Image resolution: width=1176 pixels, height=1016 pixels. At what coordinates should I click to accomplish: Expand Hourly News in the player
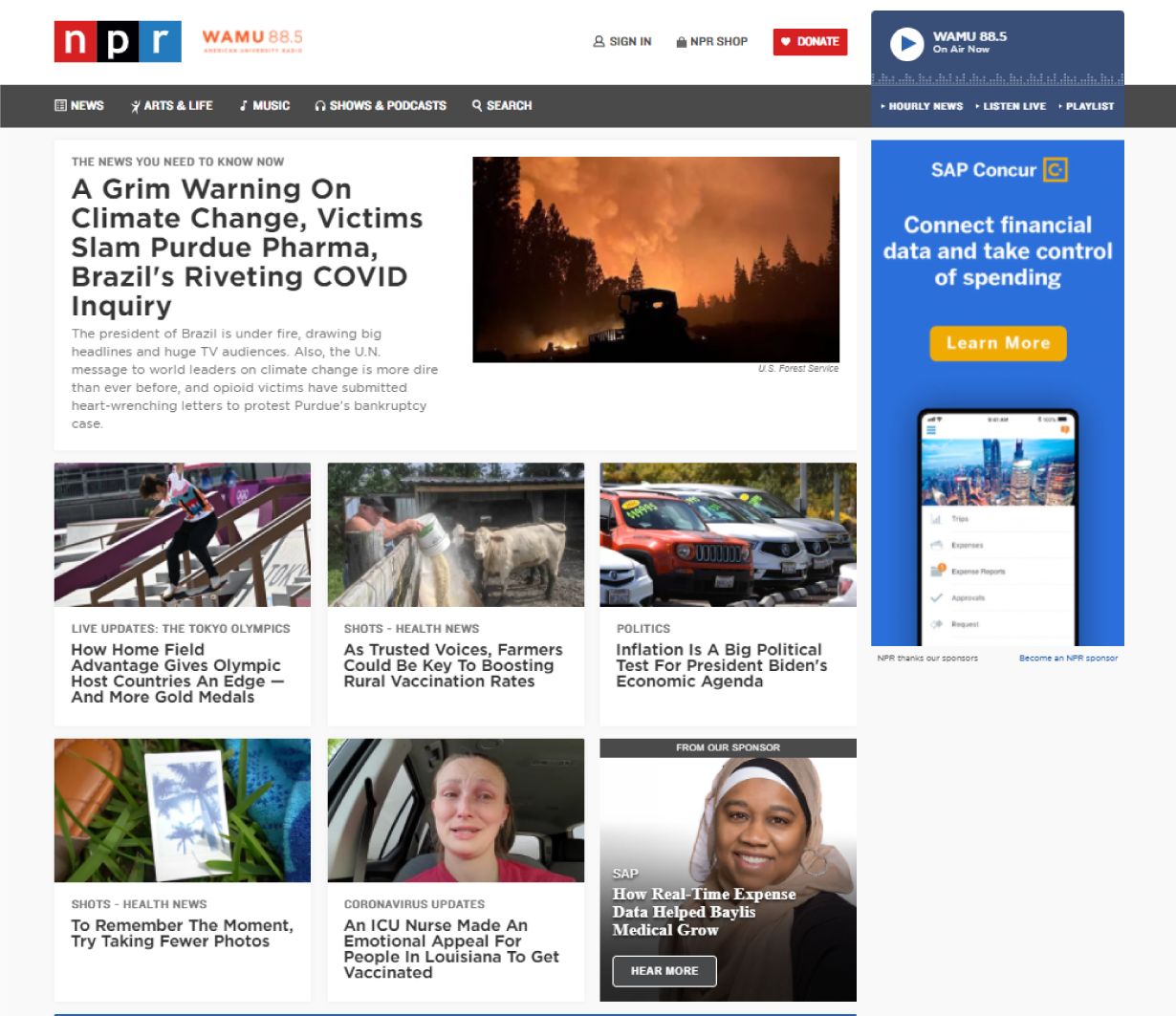922,107
